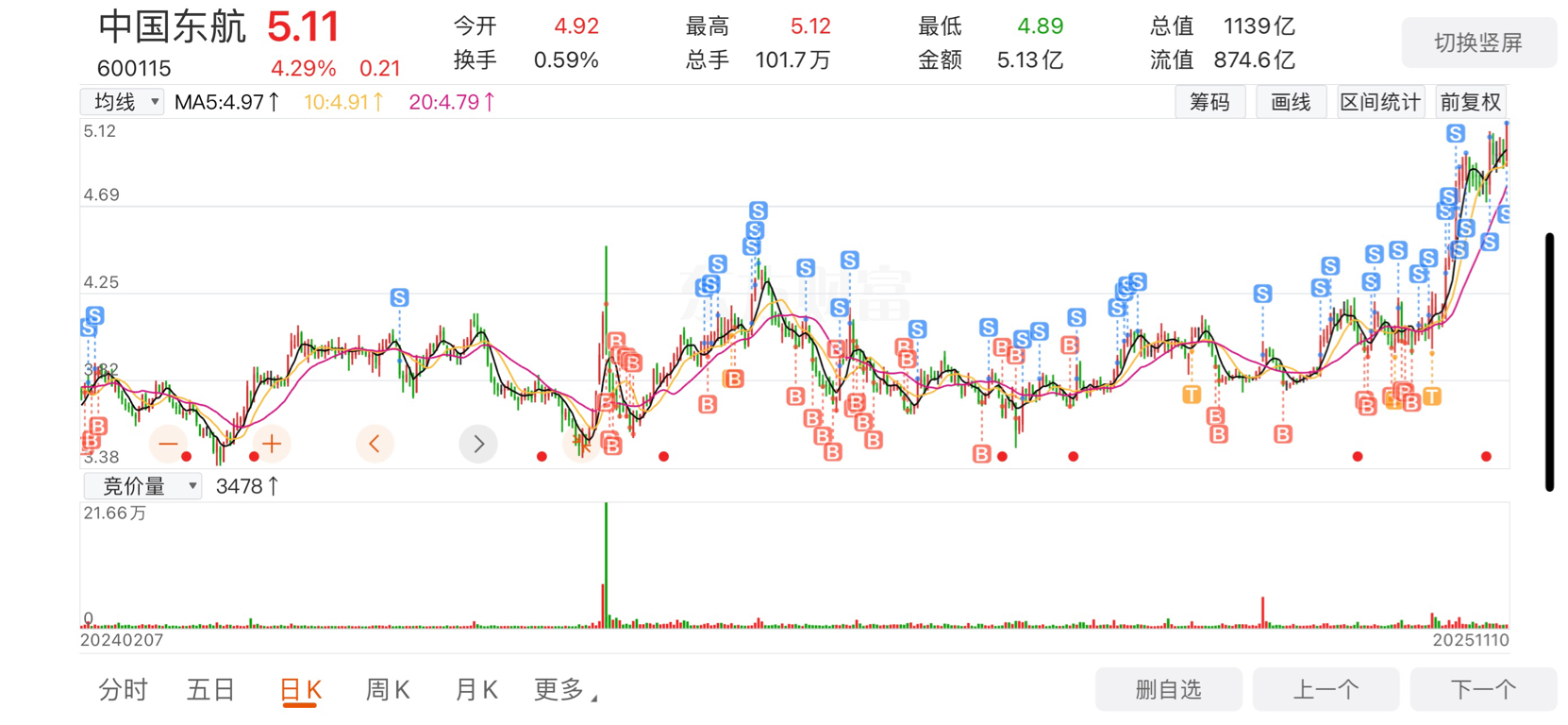Click volume scale label 21.66万
Screen dimensions: 1568x725
[x=115, y=514]
